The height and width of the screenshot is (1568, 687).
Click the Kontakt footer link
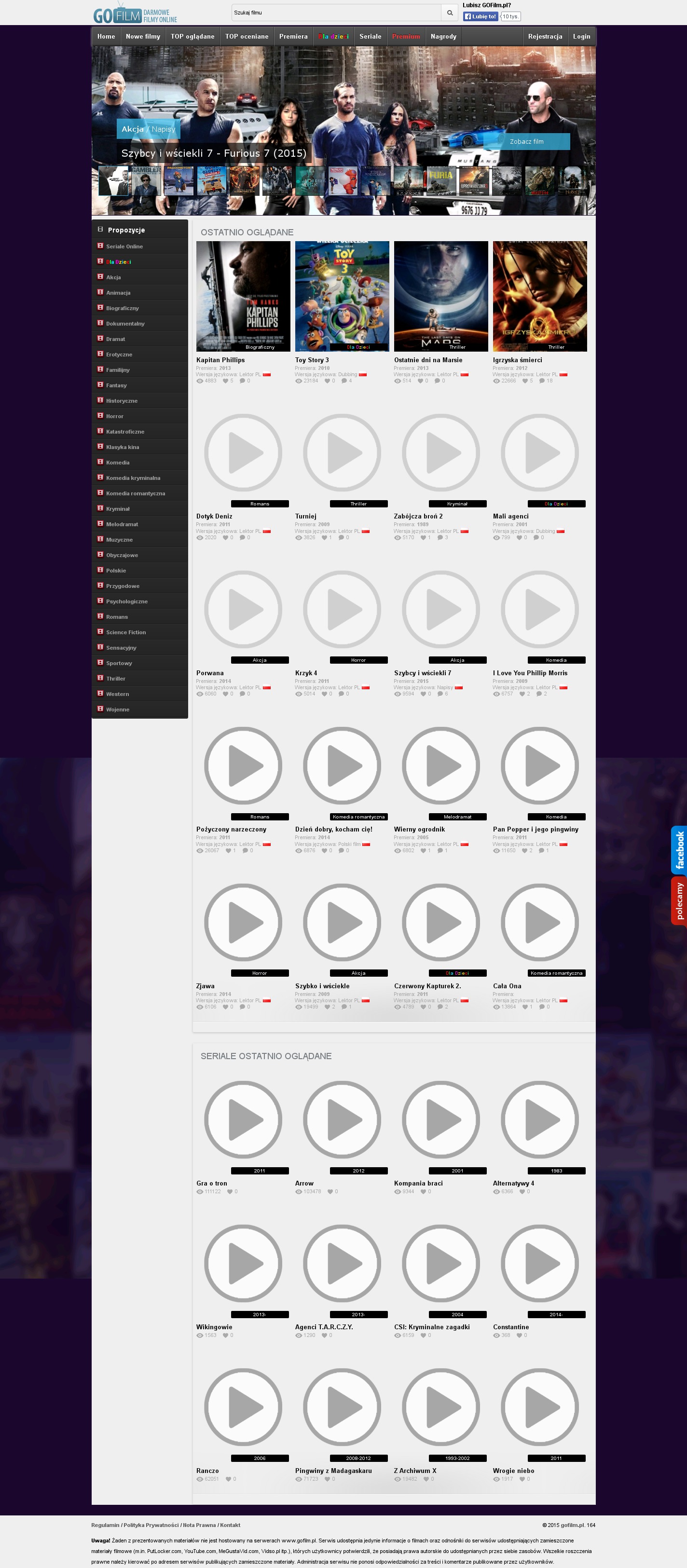click(x=230, y=1525)
